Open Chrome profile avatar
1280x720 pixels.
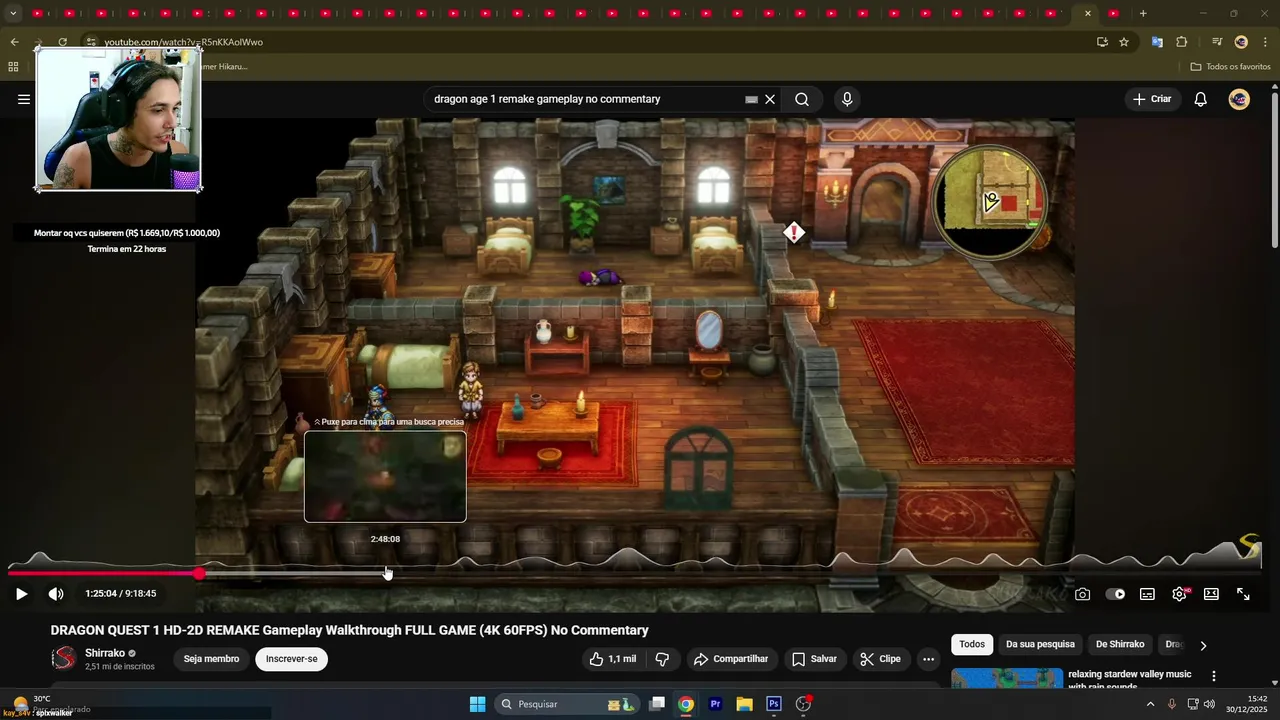(x=1241, y=42)
